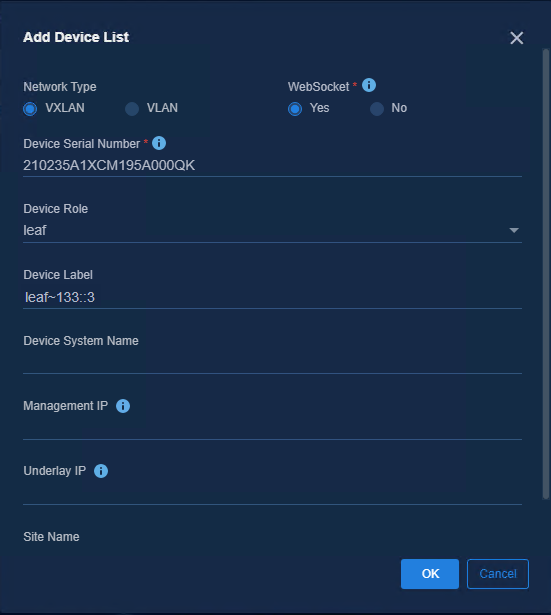The width and height of the screenshot is (551, 615).
Task: Close the Add Device List dialog
Action: pos(516,38)
